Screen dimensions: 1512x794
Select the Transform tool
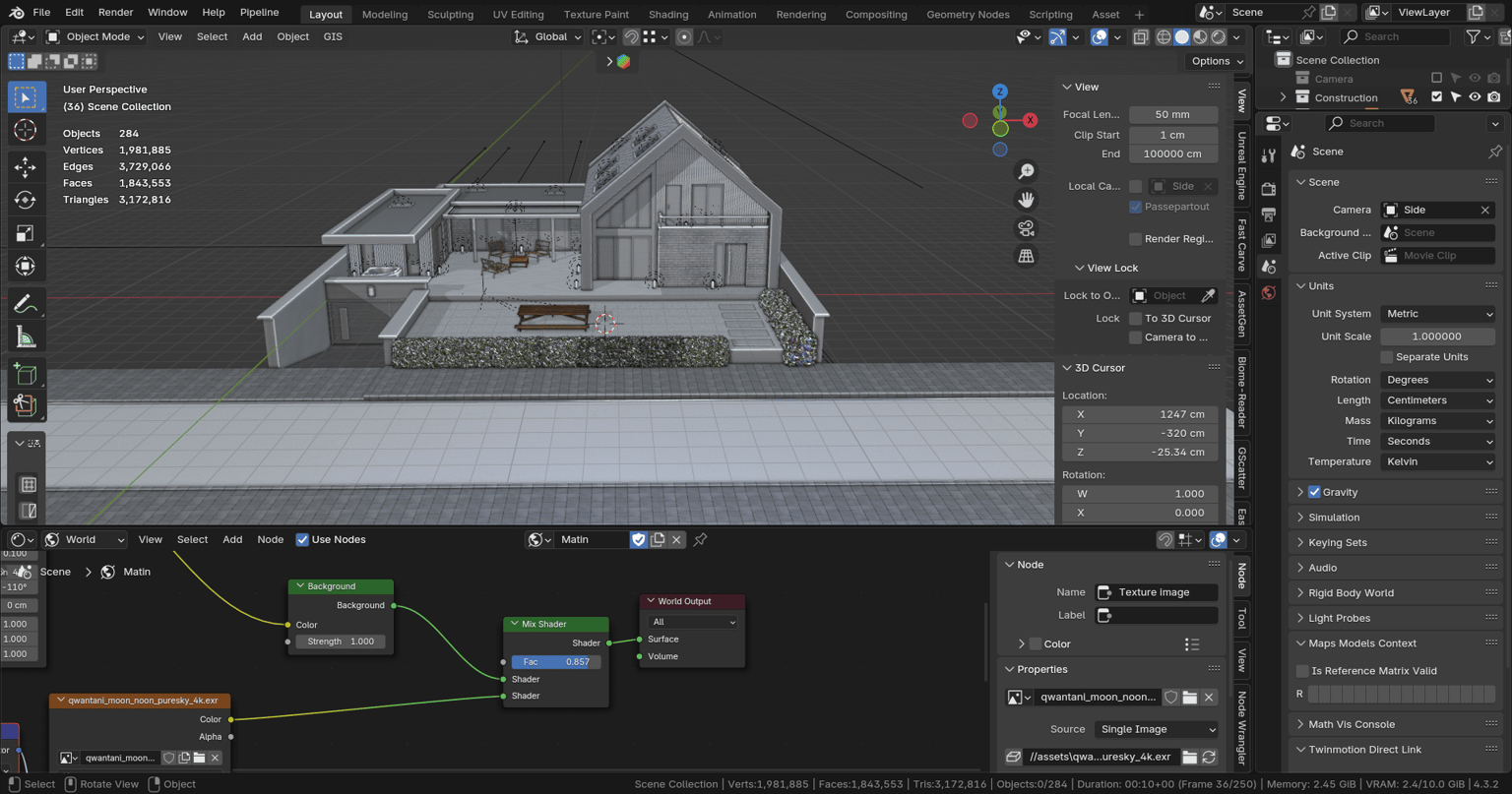26,267
